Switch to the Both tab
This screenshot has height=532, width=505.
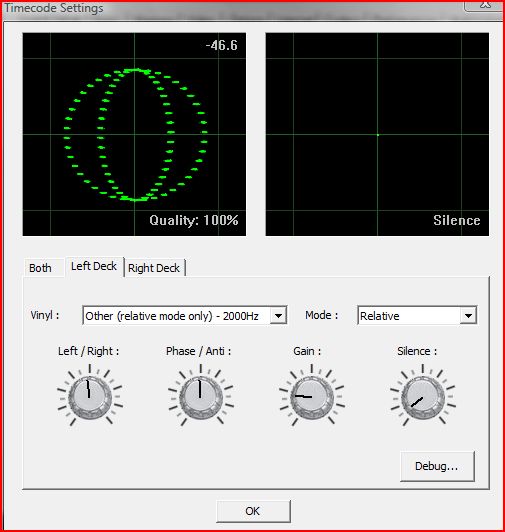click(41, 268)
